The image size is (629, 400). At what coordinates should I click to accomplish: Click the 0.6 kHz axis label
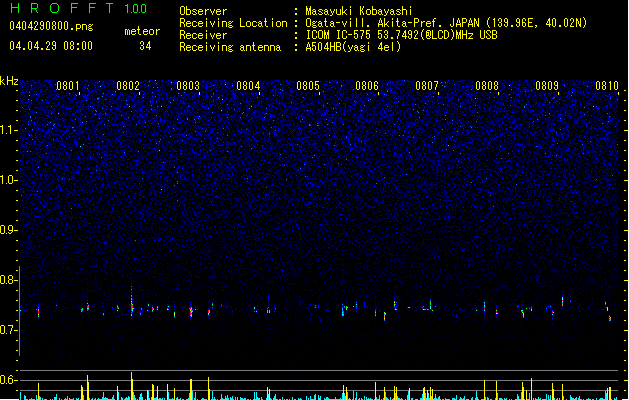coord(8,380)
